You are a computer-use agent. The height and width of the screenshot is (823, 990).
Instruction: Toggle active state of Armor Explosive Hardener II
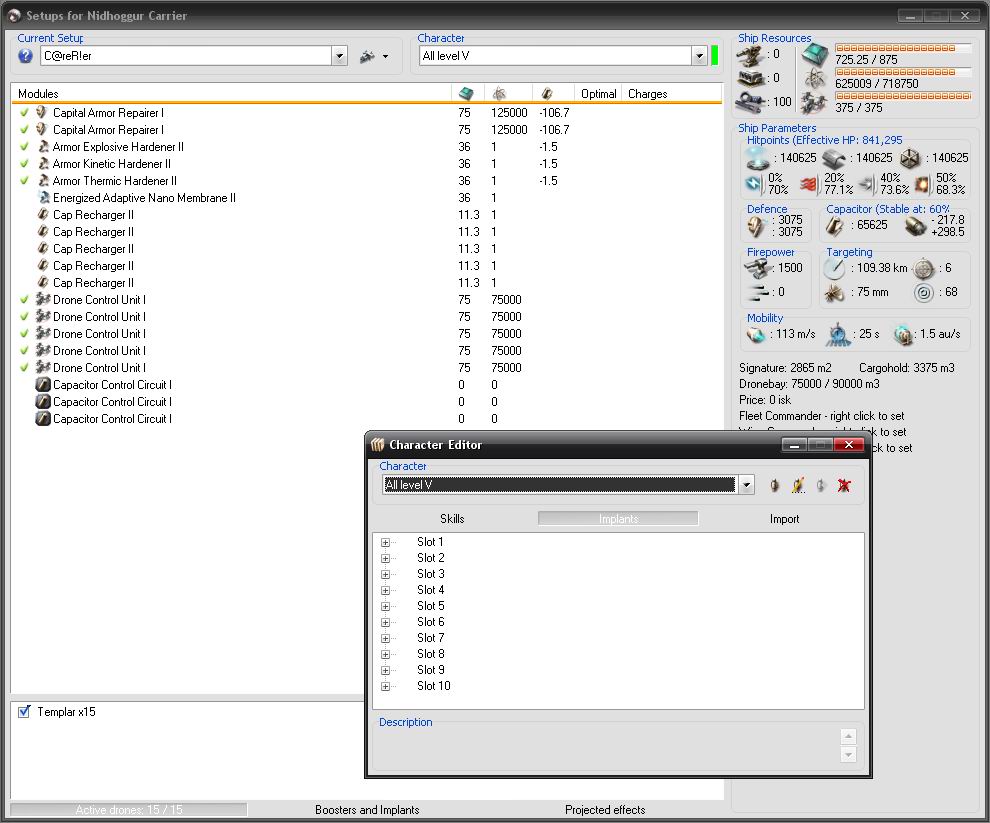pyautogui.click(x=24, y=147)
